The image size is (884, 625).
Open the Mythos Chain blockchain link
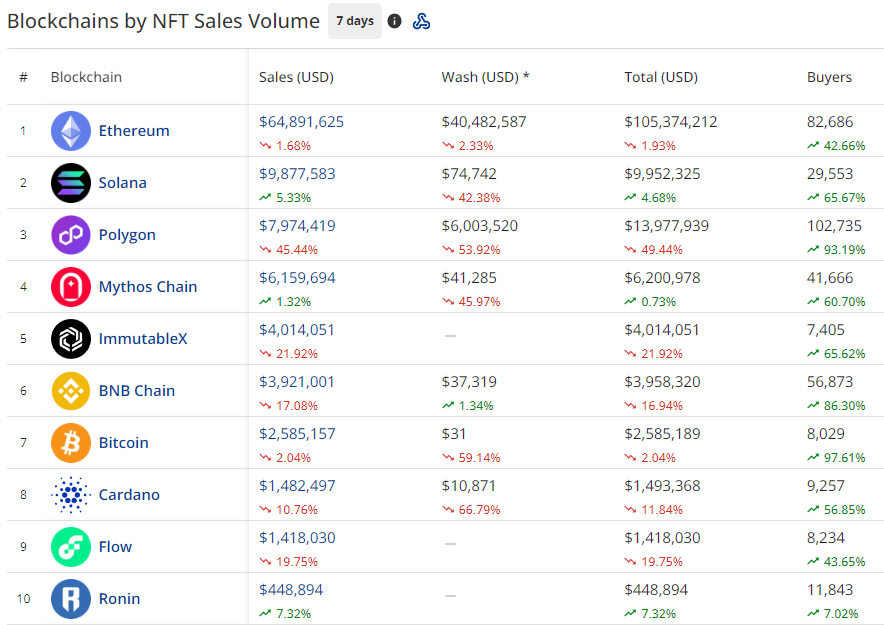[148, 287]
